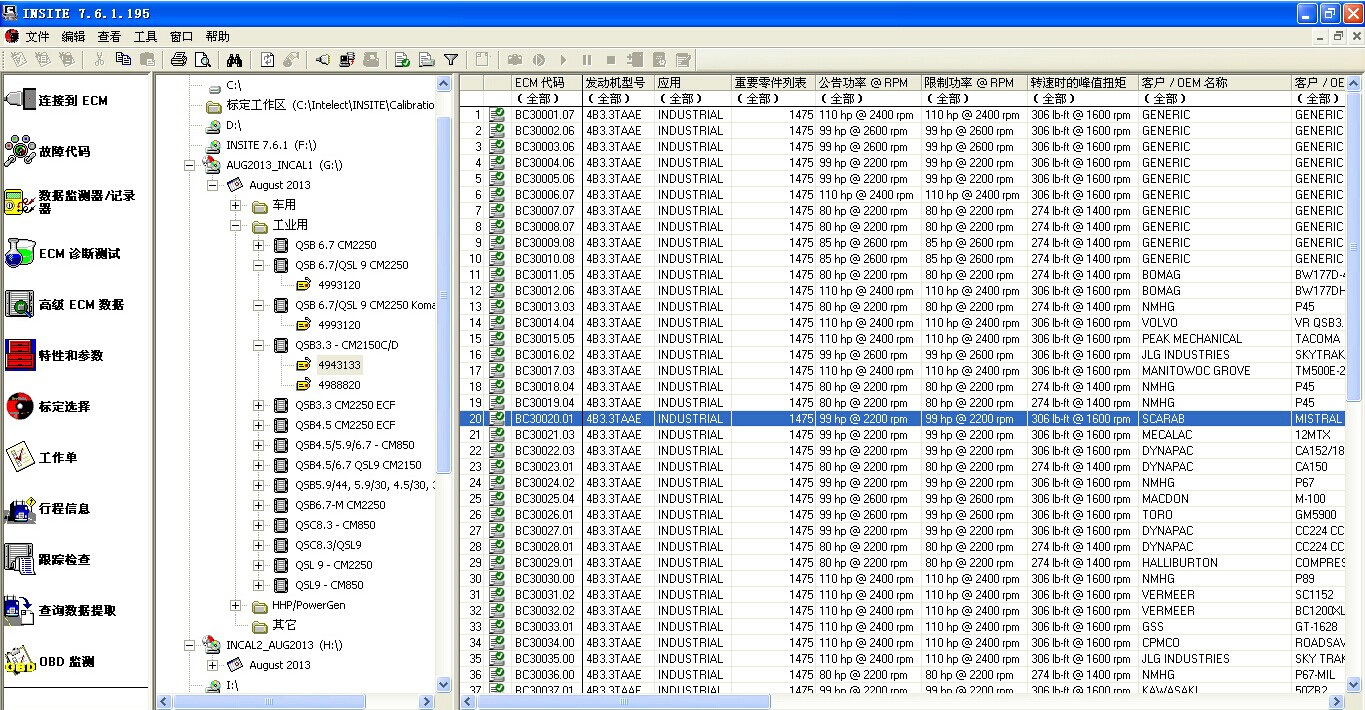1365x710 pixels.
Task: Click the Print icon in the toolbar
Action: [179, 60]
